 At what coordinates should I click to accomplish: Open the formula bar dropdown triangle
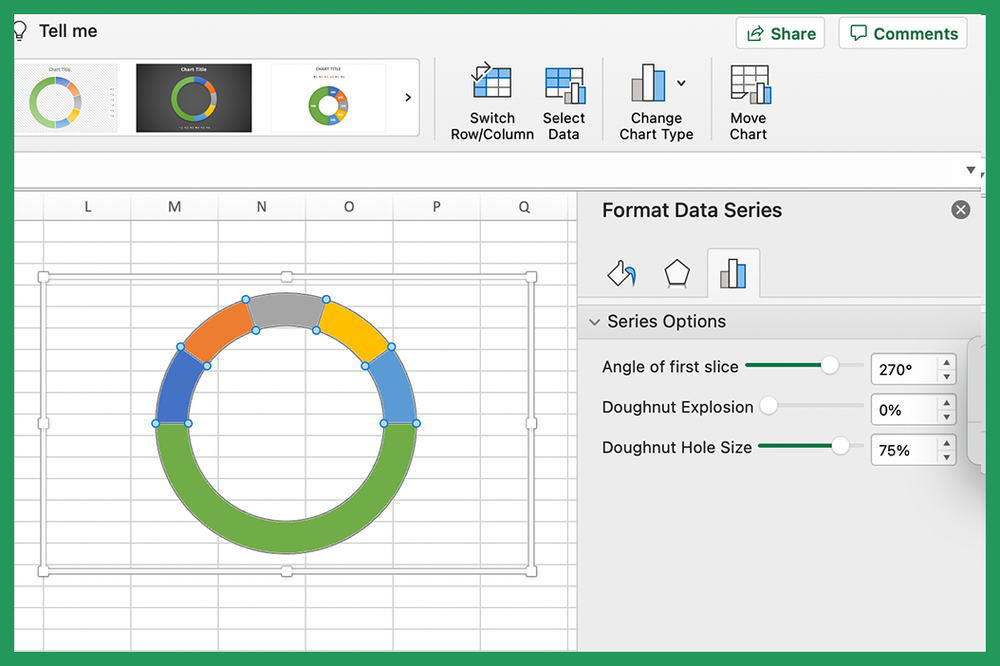click(x=970, y=170)
